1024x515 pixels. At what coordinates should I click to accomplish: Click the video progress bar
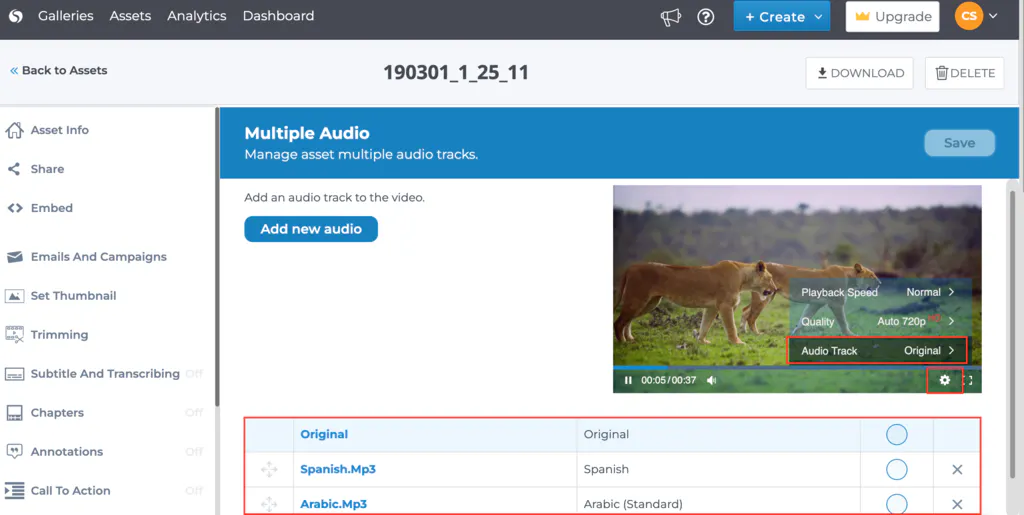[x=797, y=367]
